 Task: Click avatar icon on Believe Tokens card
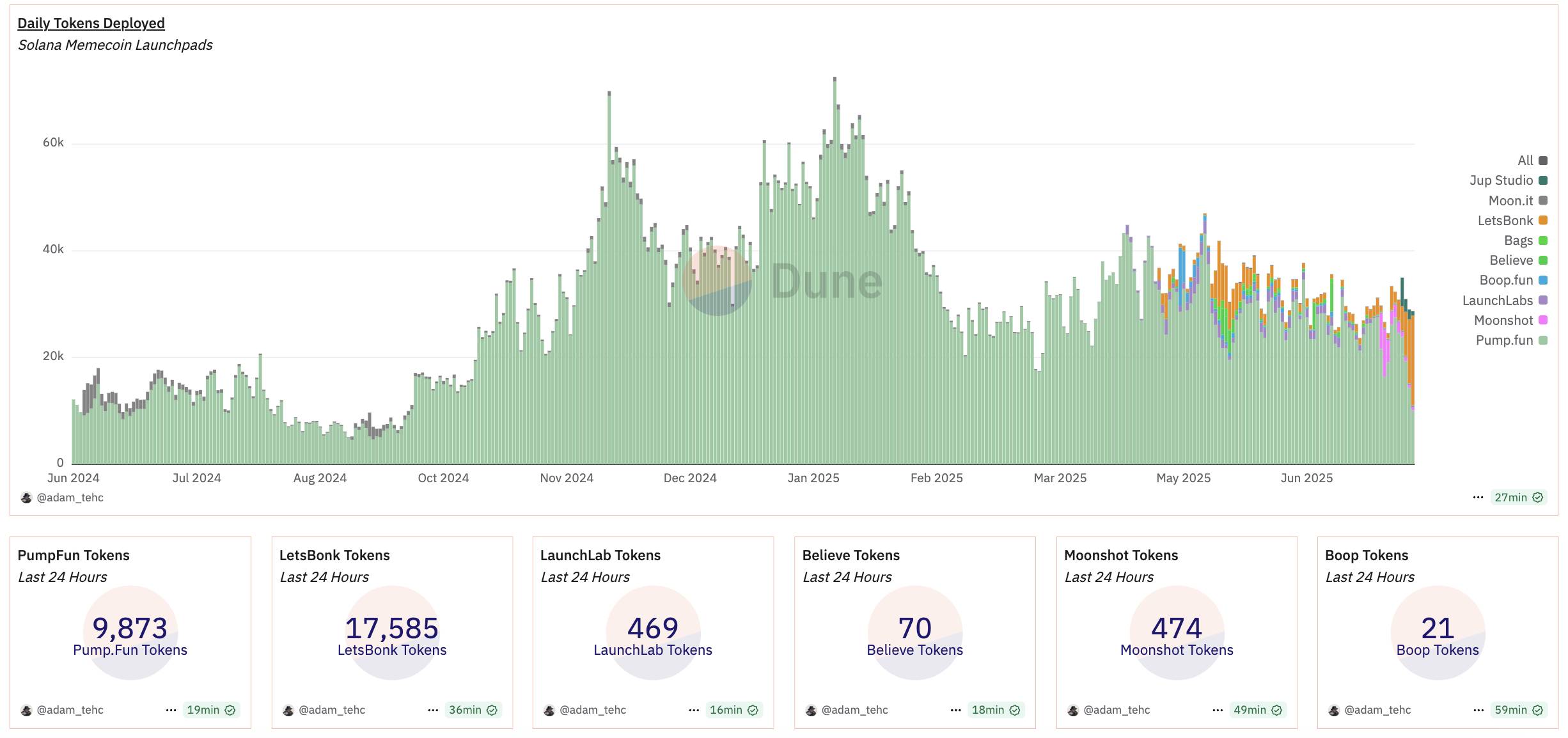811,710
